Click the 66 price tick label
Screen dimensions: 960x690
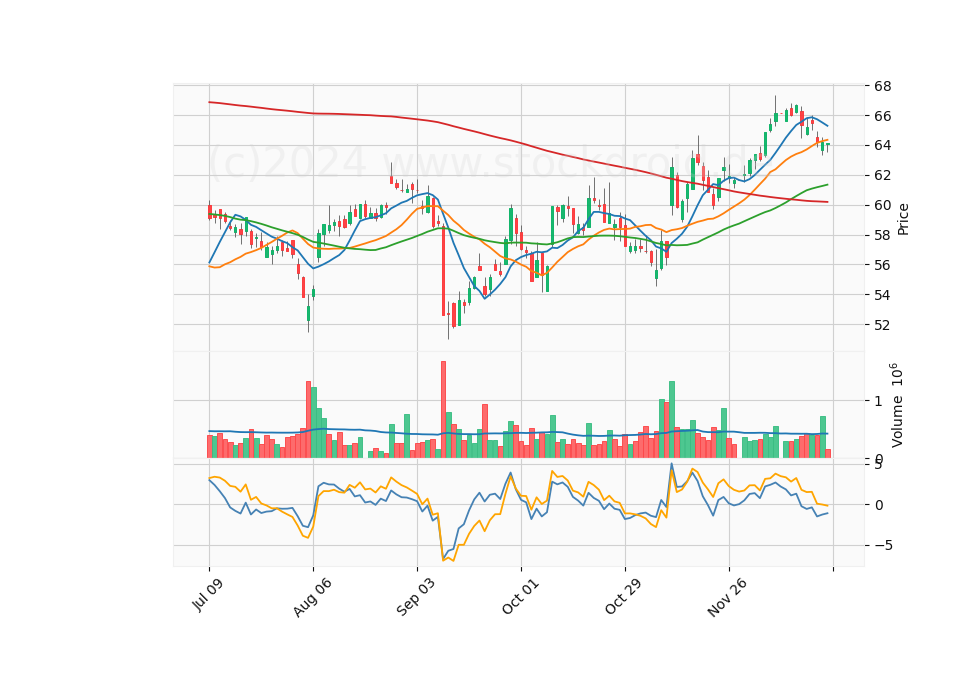pyautogui.click(x=882, y=116)
